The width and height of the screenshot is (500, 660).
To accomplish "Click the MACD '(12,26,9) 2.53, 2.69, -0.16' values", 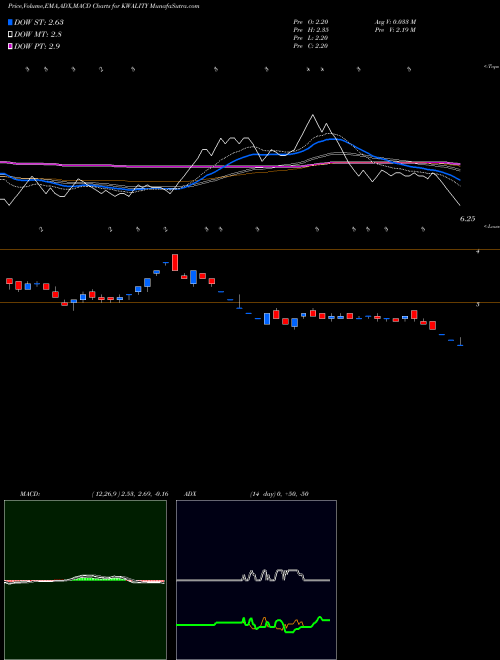I will click(x=130, y=494).
